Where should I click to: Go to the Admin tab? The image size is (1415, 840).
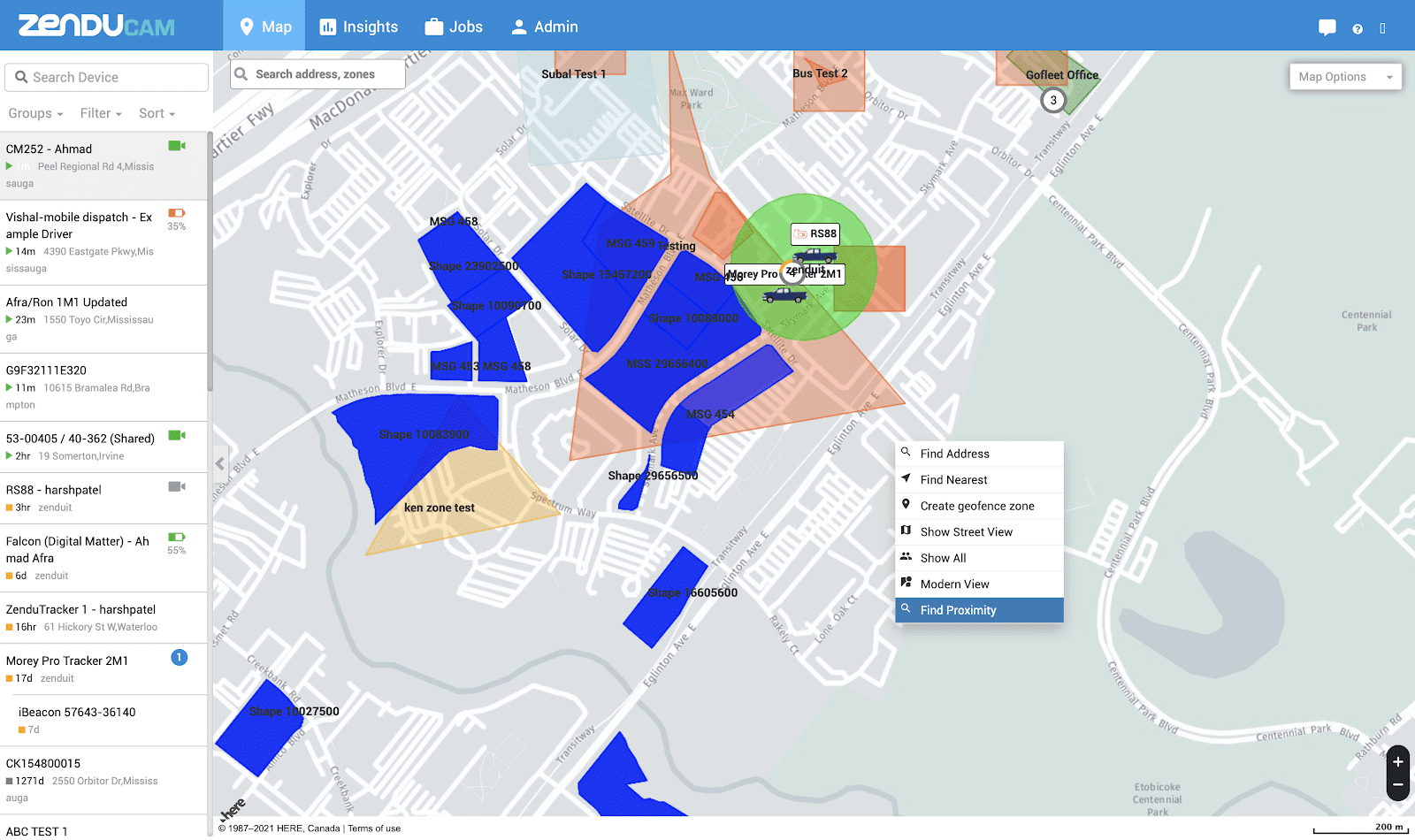tap(544, 27)
